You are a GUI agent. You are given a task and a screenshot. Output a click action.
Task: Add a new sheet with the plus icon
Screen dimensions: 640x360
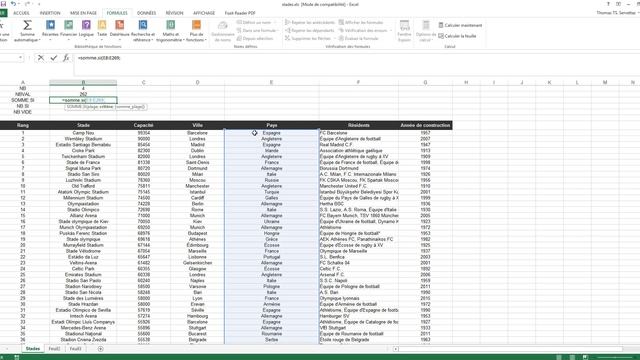tap(100, 349)
